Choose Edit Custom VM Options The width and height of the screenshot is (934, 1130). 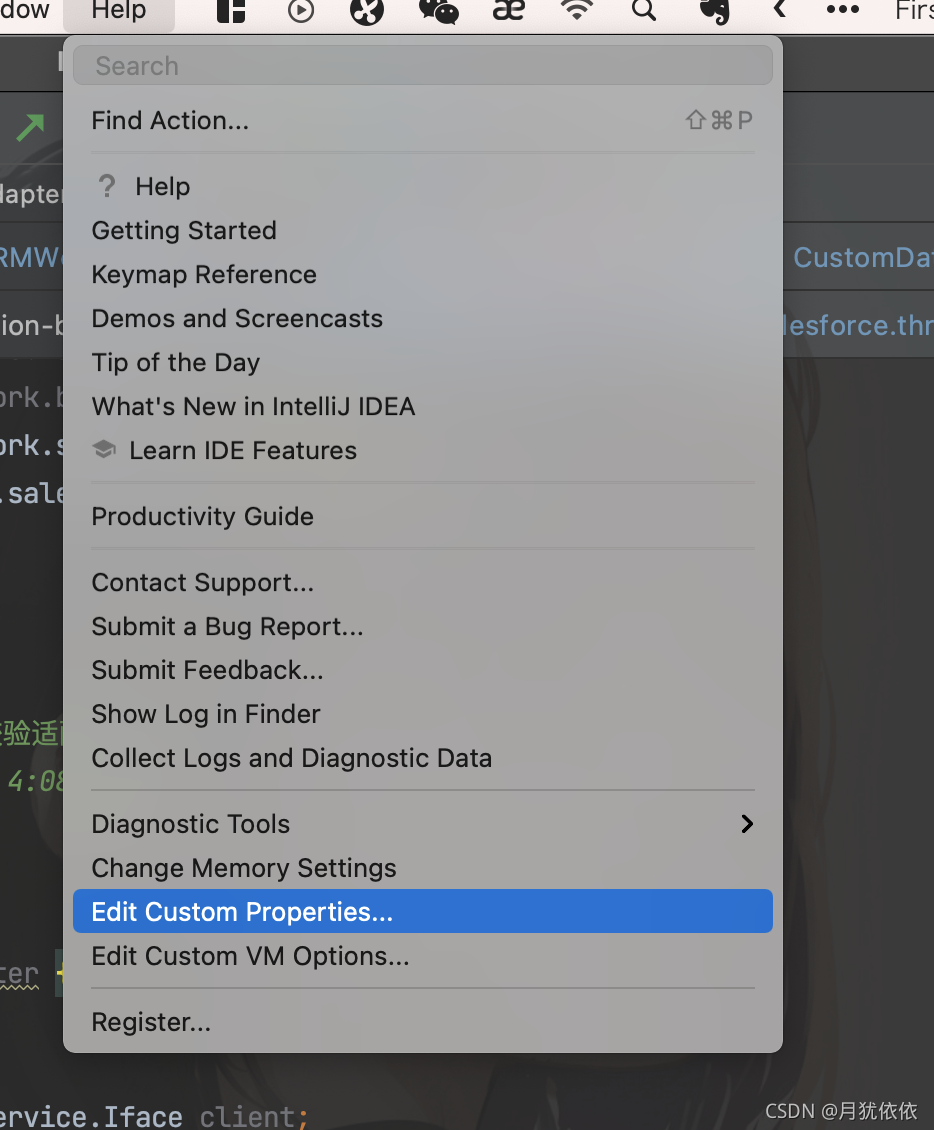point(250,956)
